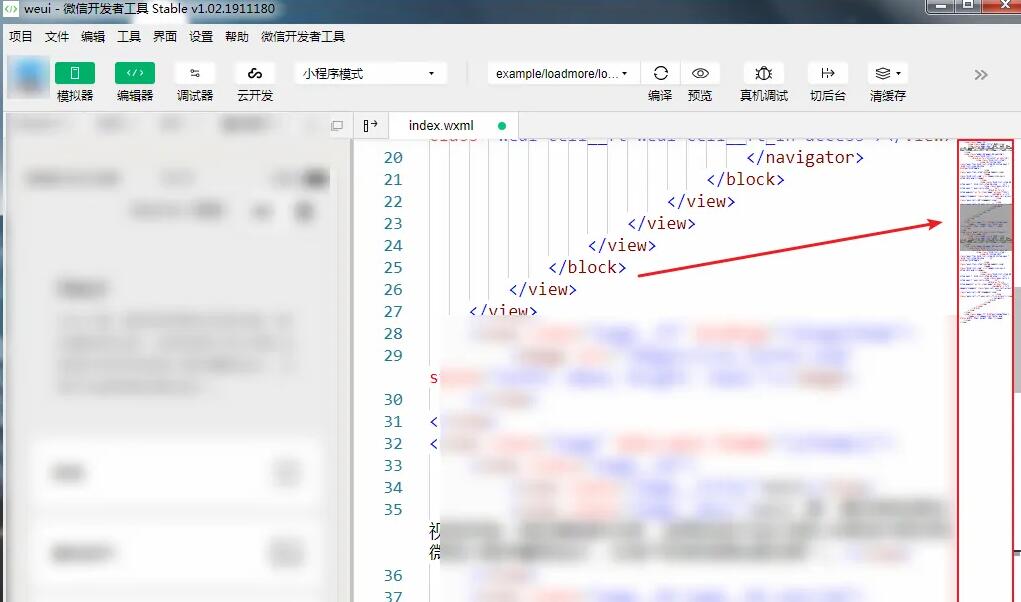Open the 帮助 menu
This screenshot has height=602, width=1021.
[x=237, y=36]
